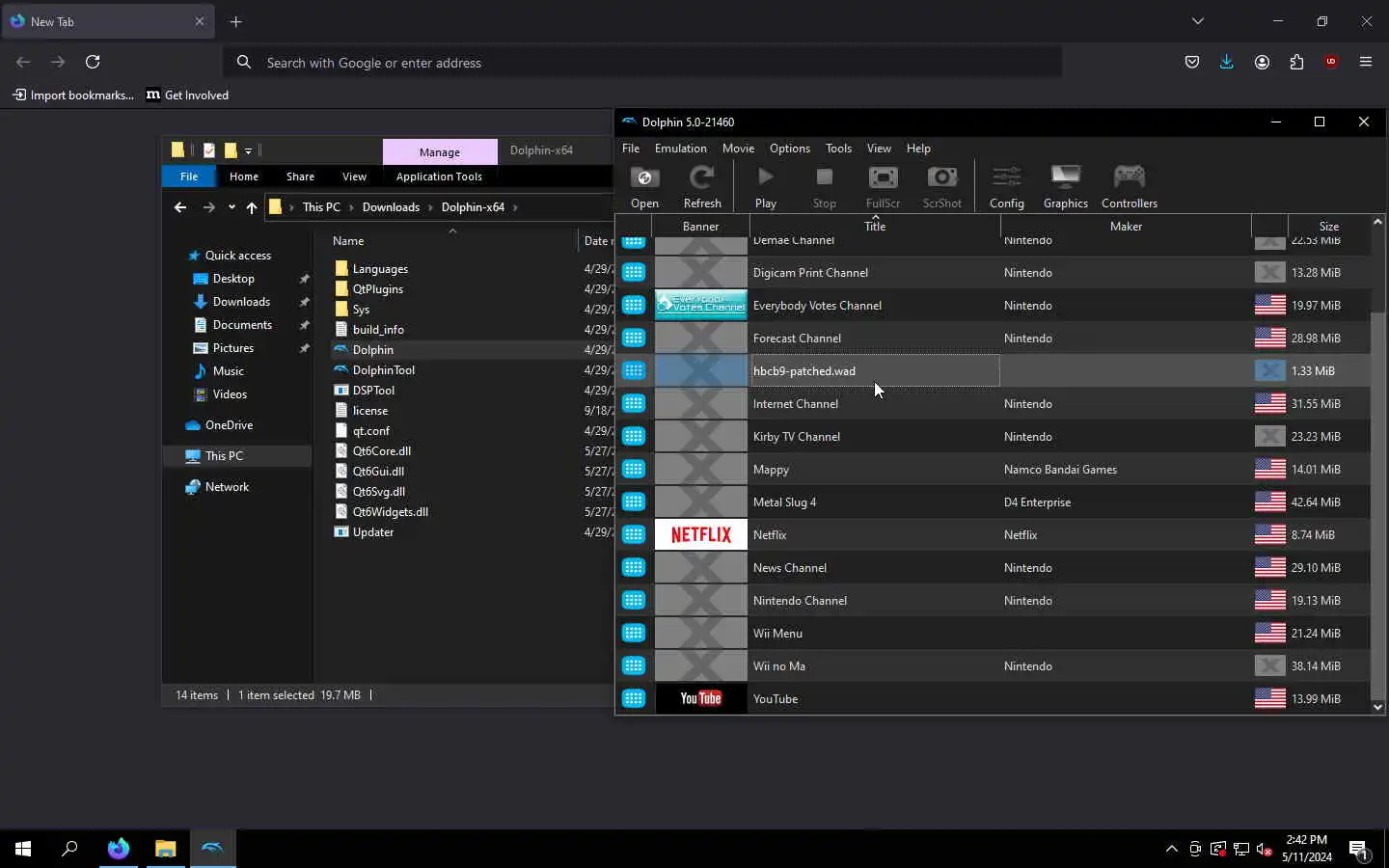Image resolution: width=1389 pixels, height=868 pixels.
Task: Toggle FullScr in the Dolphin toolbar
Action: coord(883,187)
